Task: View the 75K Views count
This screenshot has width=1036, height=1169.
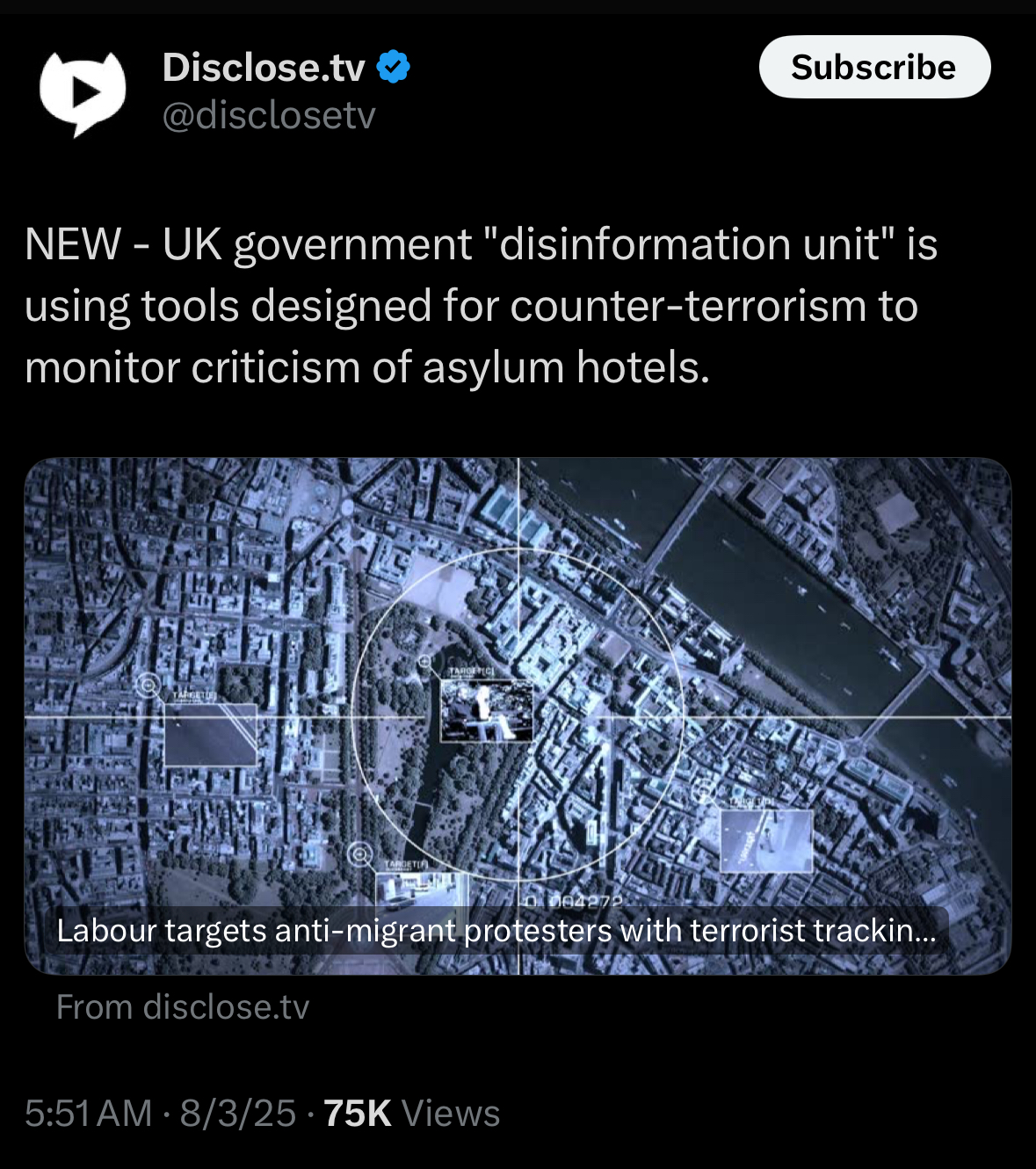Action: (x=411, y=1113)
